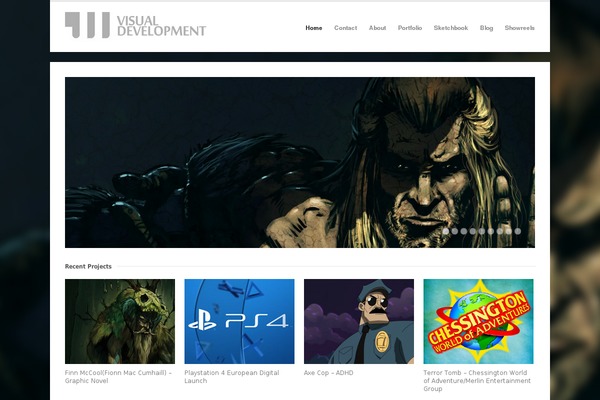Select the fifth slideshow pagination dot

(x=482, y=231)
